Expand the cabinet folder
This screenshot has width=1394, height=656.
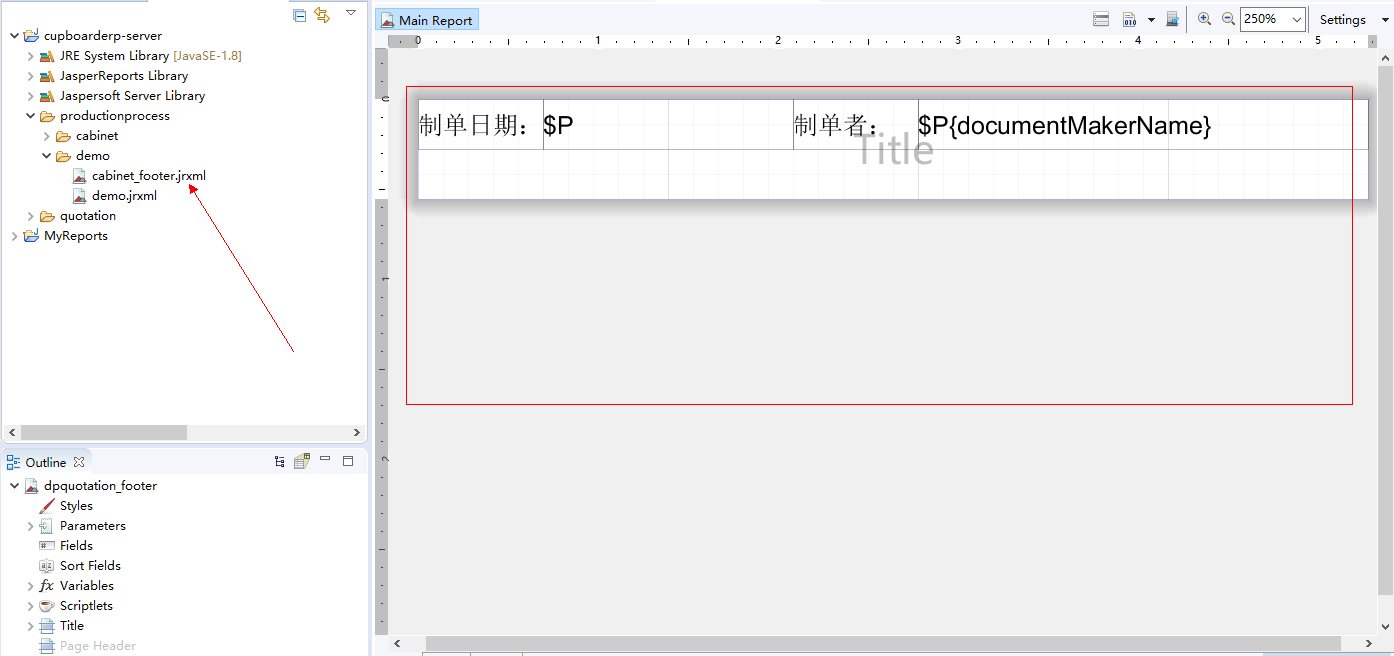(46, 136)
